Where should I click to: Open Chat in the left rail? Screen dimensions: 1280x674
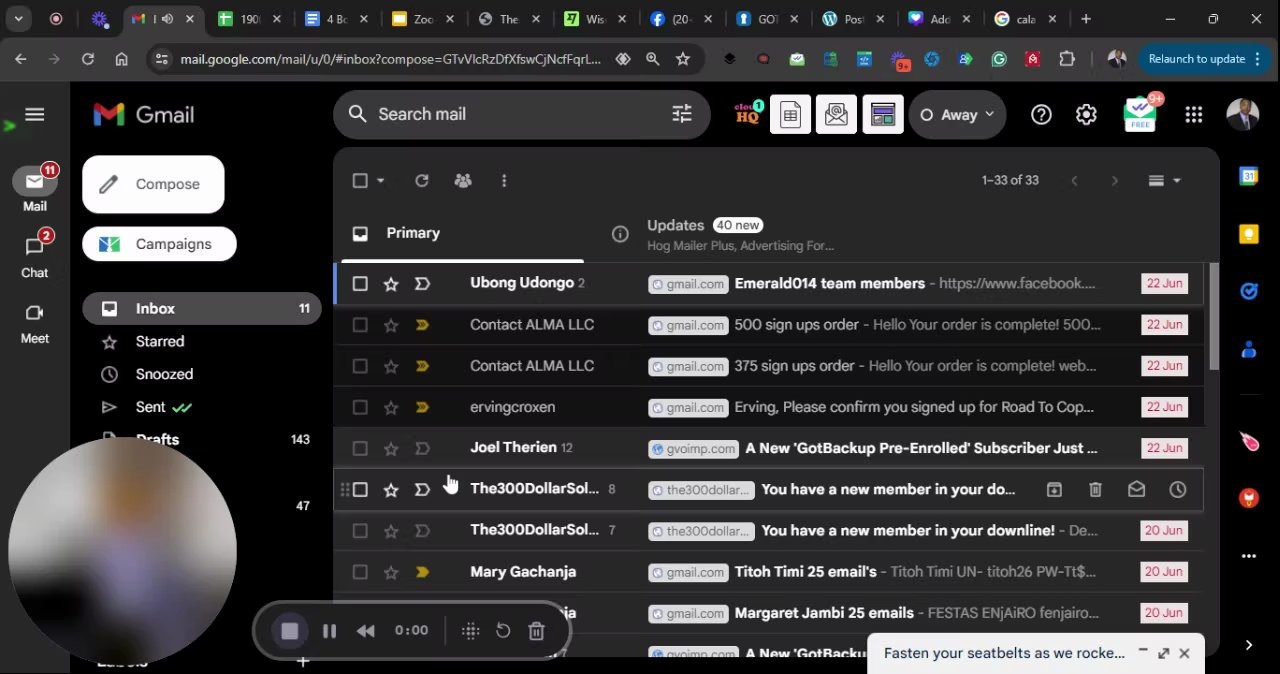pos(35,255)
